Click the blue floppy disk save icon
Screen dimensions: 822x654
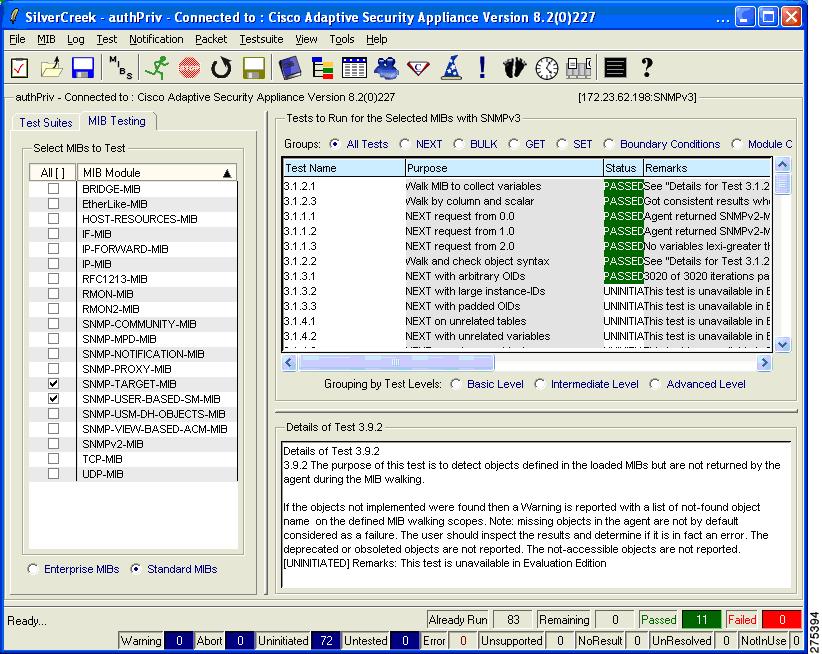tap(83, 68)
